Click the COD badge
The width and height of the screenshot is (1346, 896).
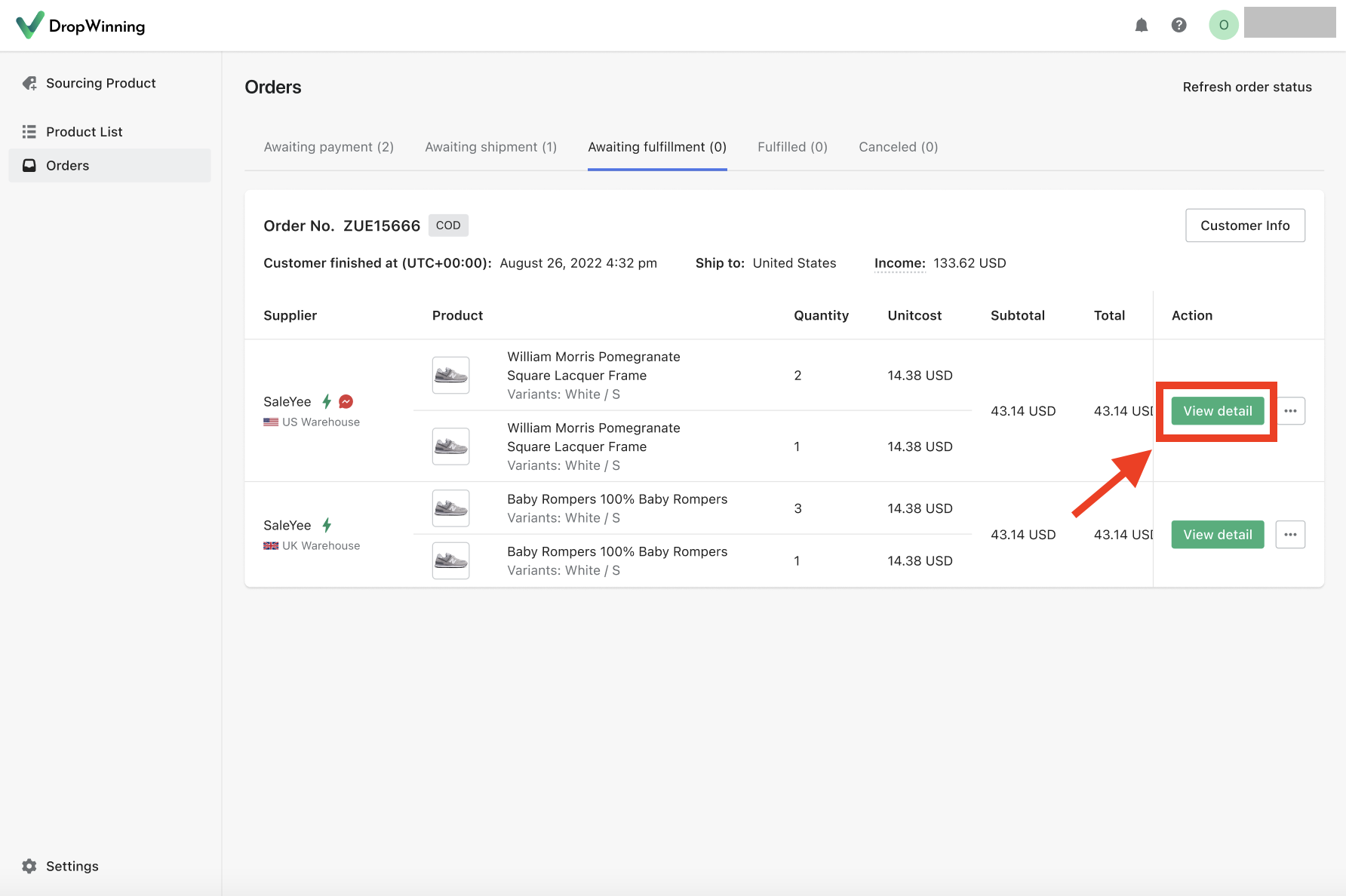coord(448,226)
